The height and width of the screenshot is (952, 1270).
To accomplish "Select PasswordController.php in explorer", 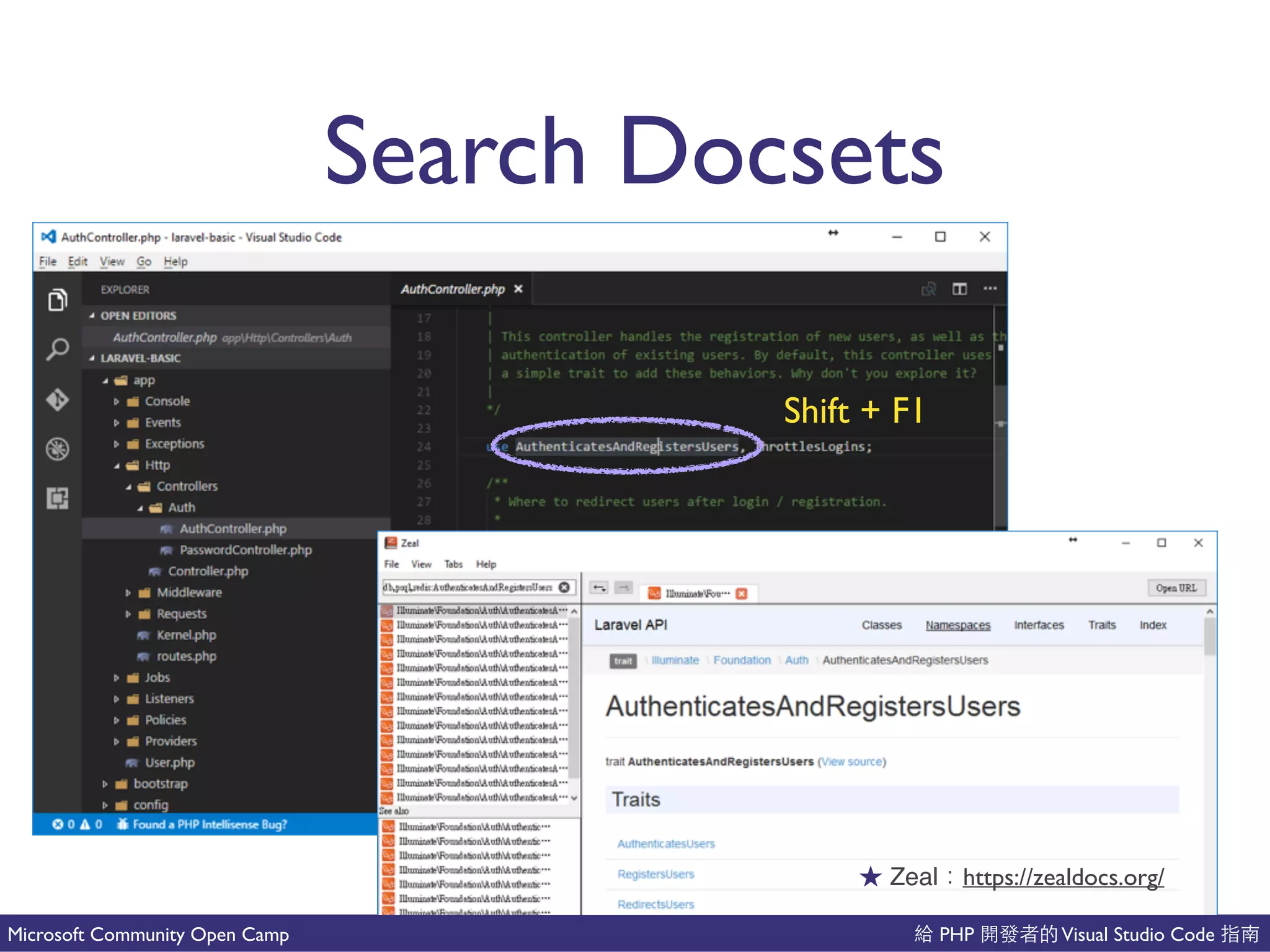I will (x=236, y=550).
